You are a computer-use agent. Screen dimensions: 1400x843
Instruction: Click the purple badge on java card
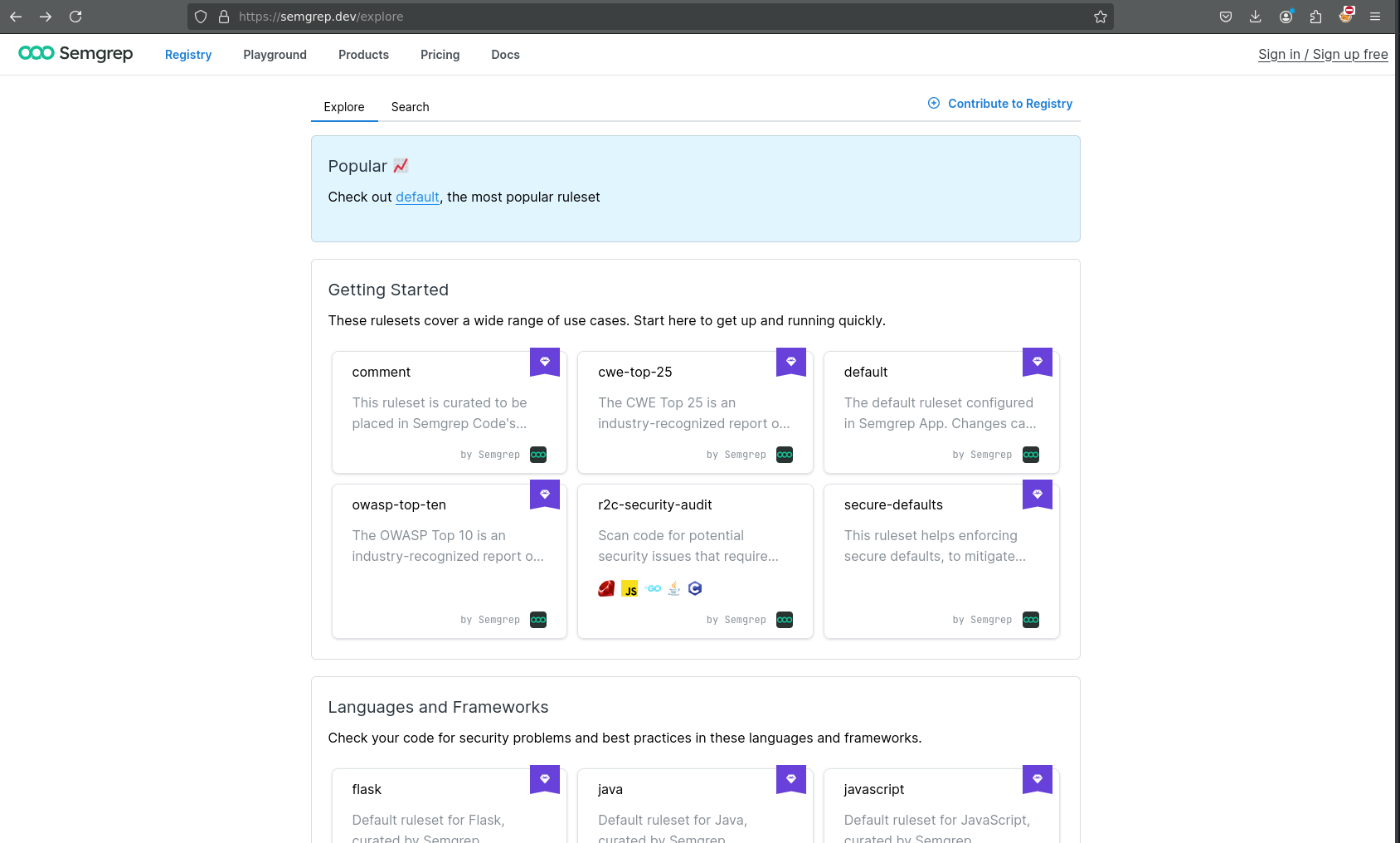coord(791,779)
